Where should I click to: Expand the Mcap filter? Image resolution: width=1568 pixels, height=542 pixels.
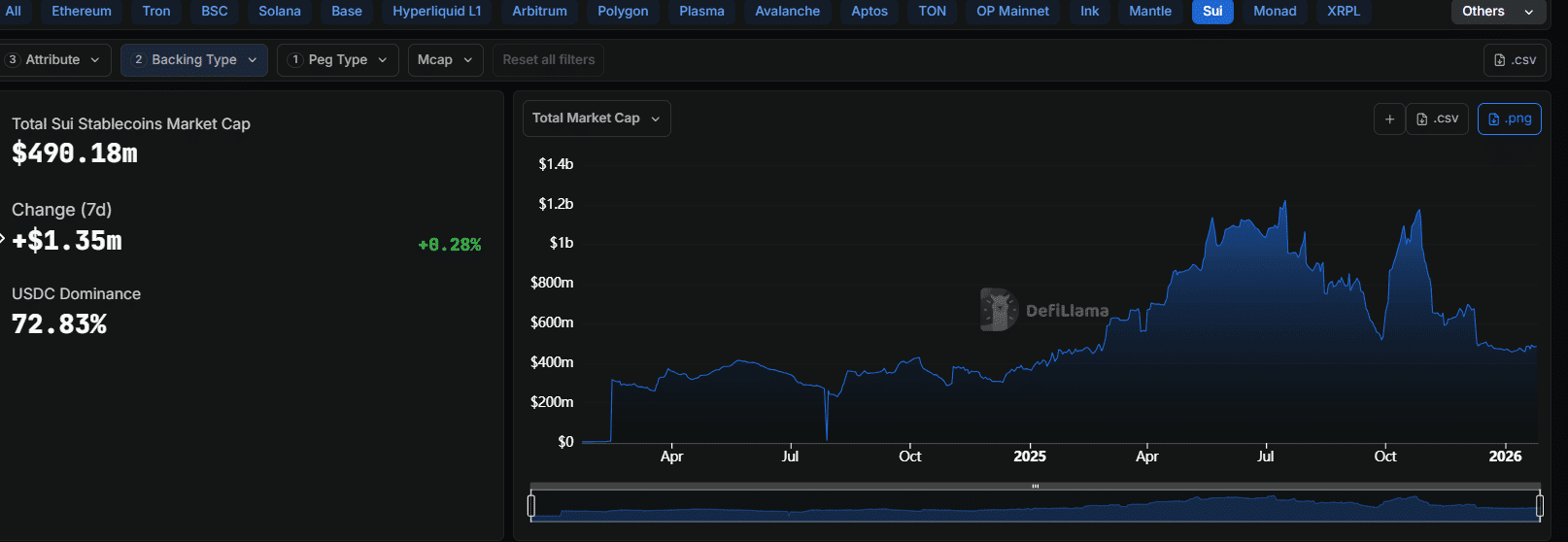(x=444, y=60)
